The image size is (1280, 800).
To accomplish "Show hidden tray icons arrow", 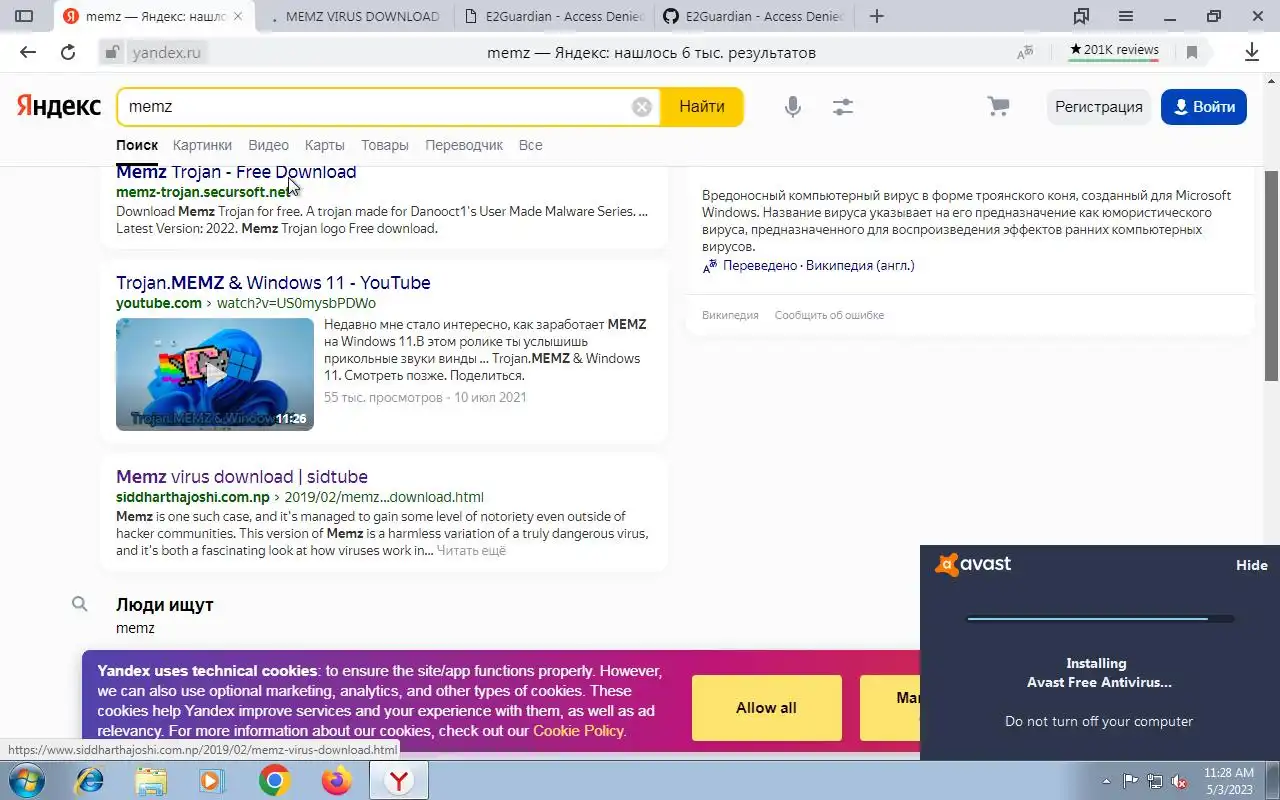I will click(1106, 781).
